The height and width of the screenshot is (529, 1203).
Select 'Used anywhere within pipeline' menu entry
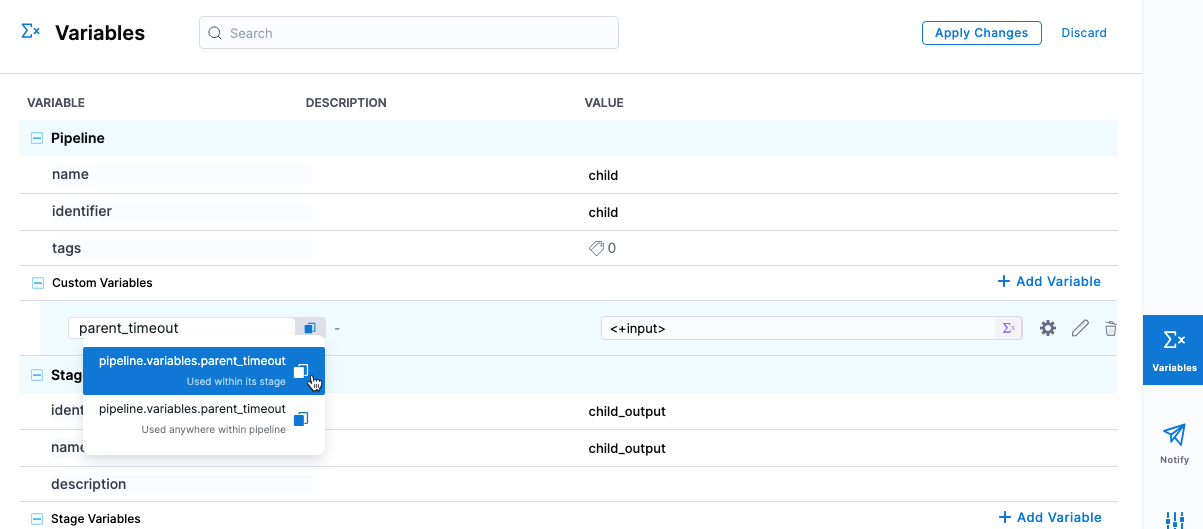[190, 418]
